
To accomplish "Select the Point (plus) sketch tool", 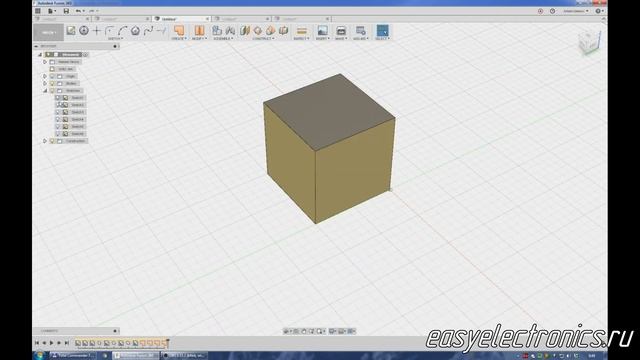I will coord(97,31).
